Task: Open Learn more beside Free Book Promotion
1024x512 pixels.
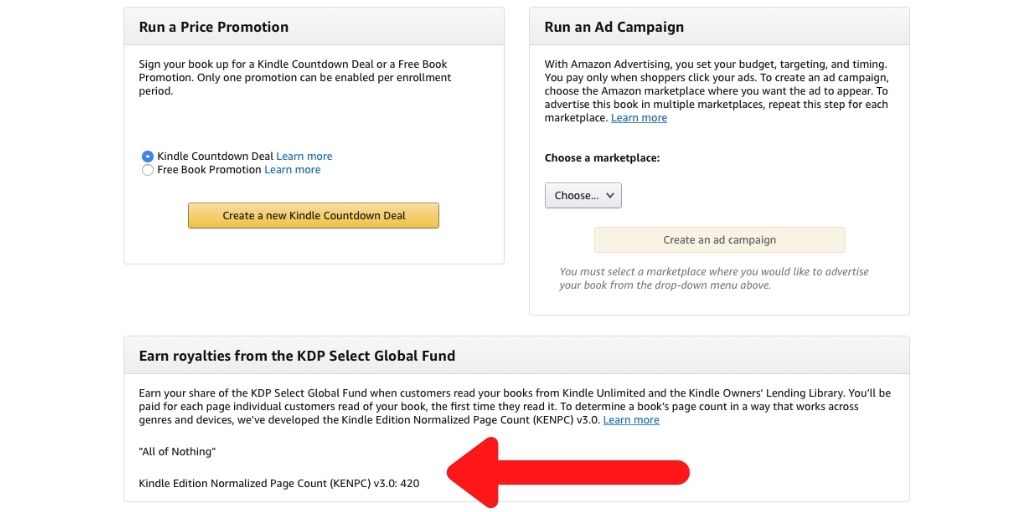Action: [x=292, y=170]
